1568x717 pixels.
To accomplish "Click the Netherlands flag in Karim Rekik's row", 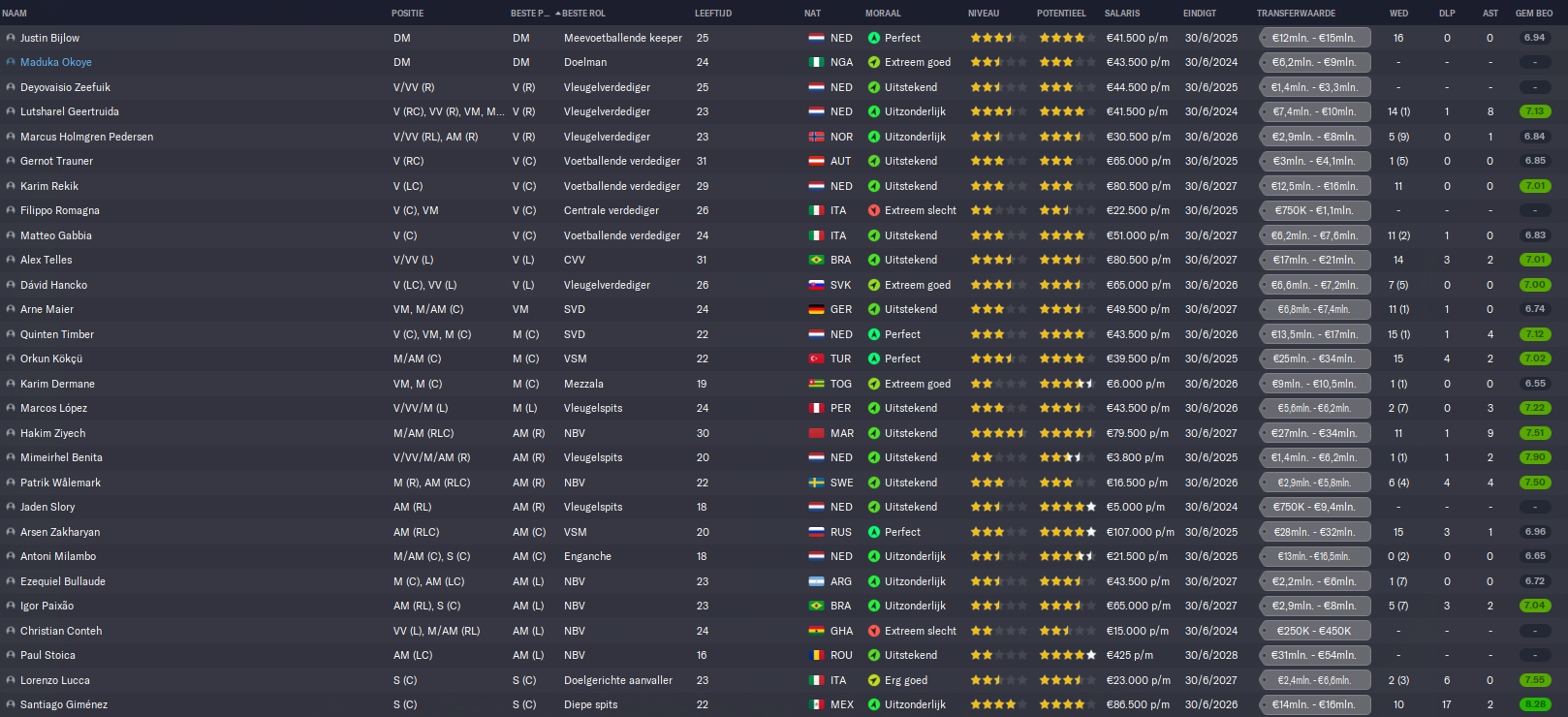I will (x=817, y=186).
